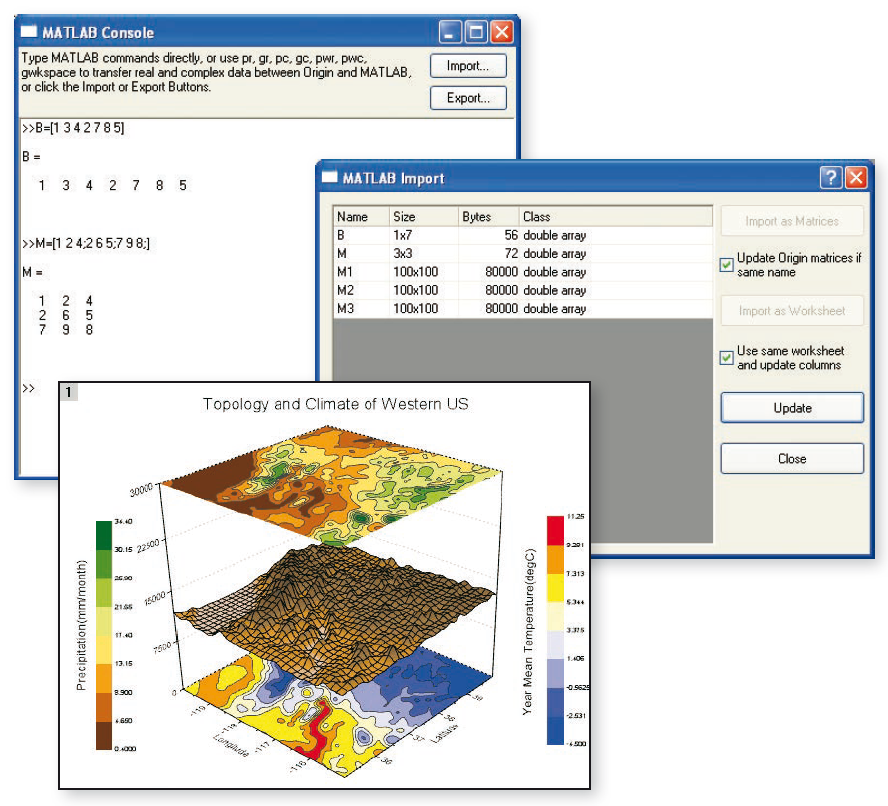Close the MATLAB Console window
The height and width of the screenshot is (806, 888).
(502, 32)
